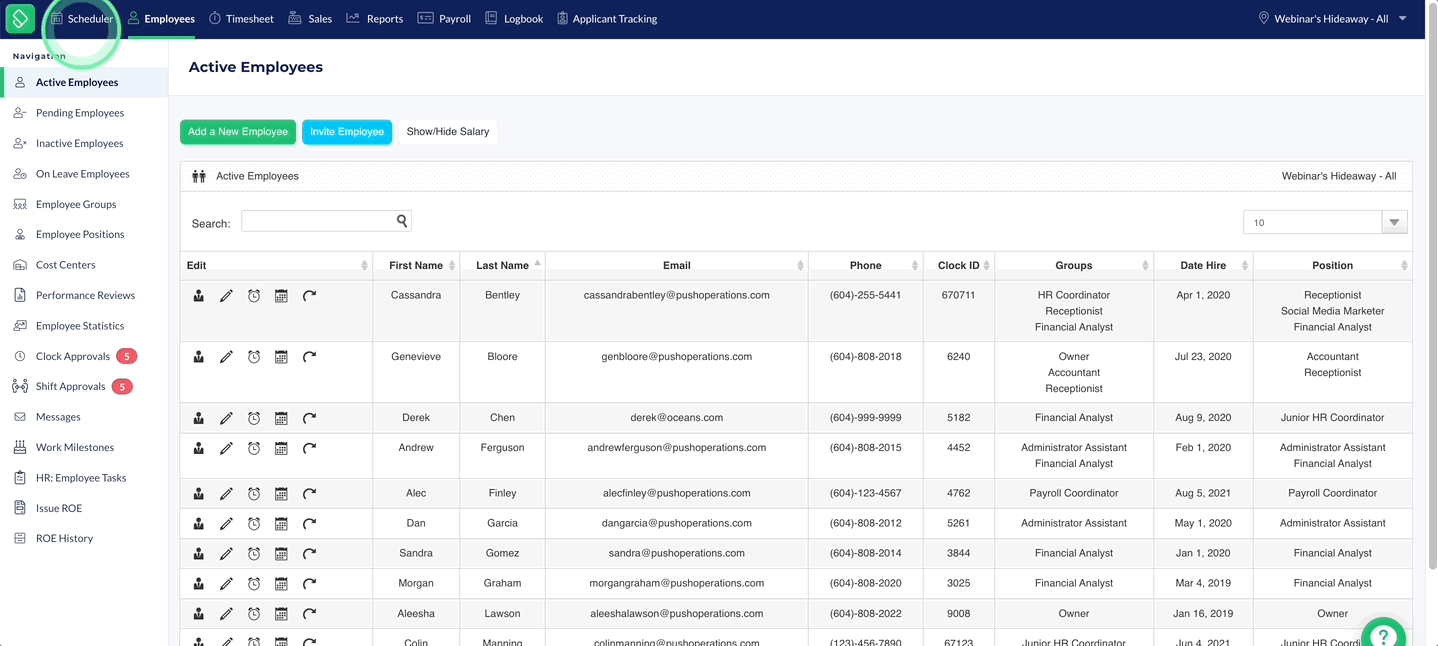This screenshot has height=646, width=1438.
Task: Sort table by Last Name column
Action: click(x=502, y=265)
